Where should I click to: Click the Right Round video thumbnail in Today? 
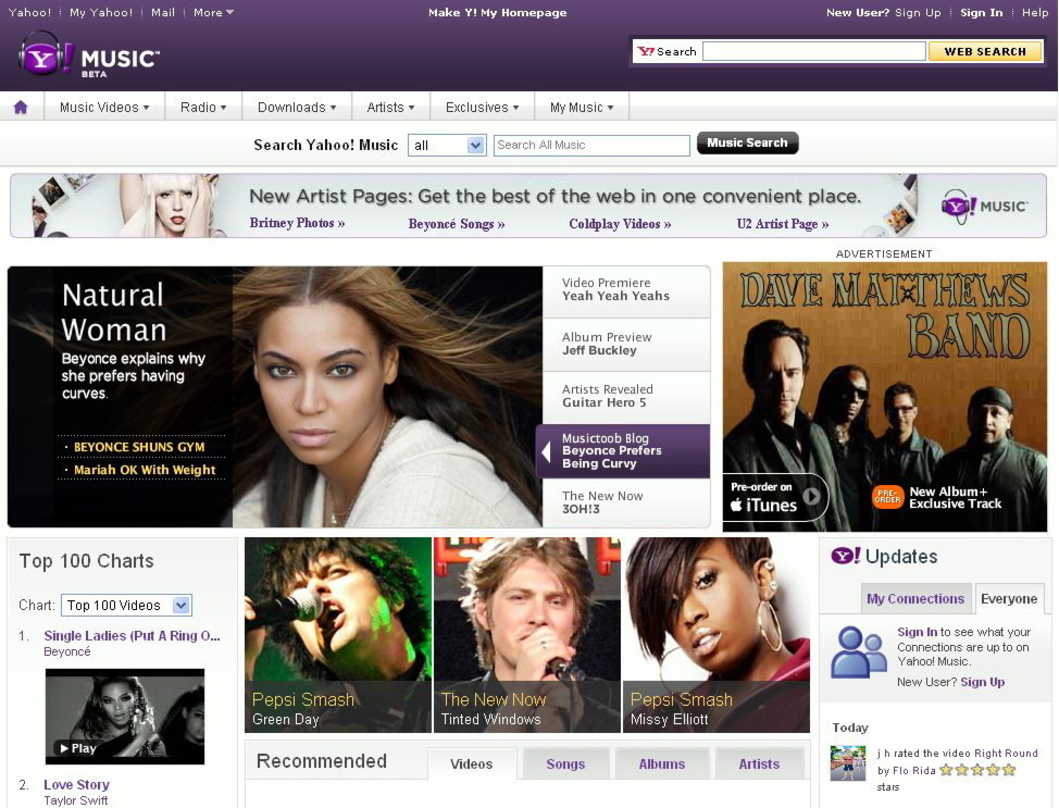click(x=848, y=763)
